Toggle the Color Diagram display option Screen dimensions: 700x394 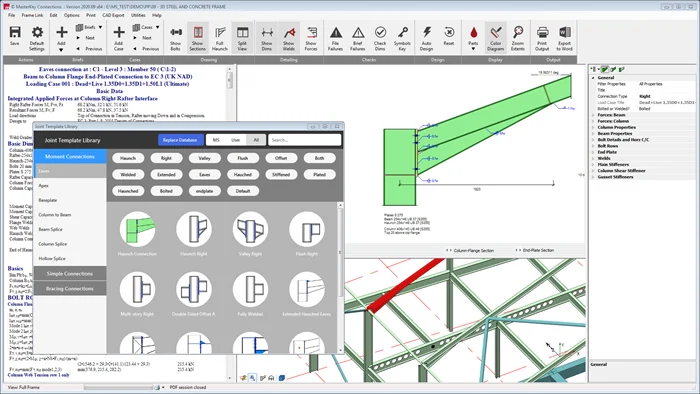click(x=496, y=37)
